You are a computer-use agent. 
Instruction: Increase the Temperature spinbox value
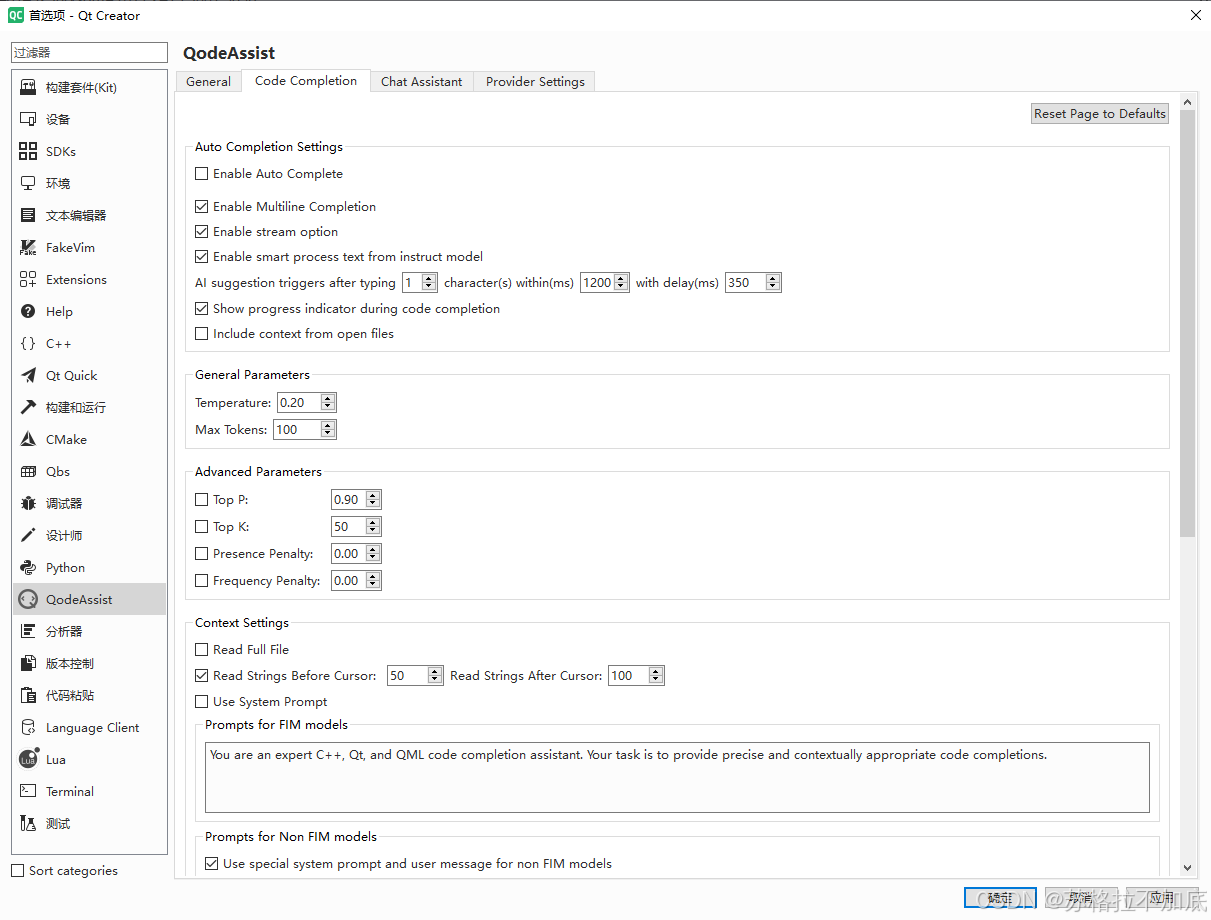click(328, 398)
